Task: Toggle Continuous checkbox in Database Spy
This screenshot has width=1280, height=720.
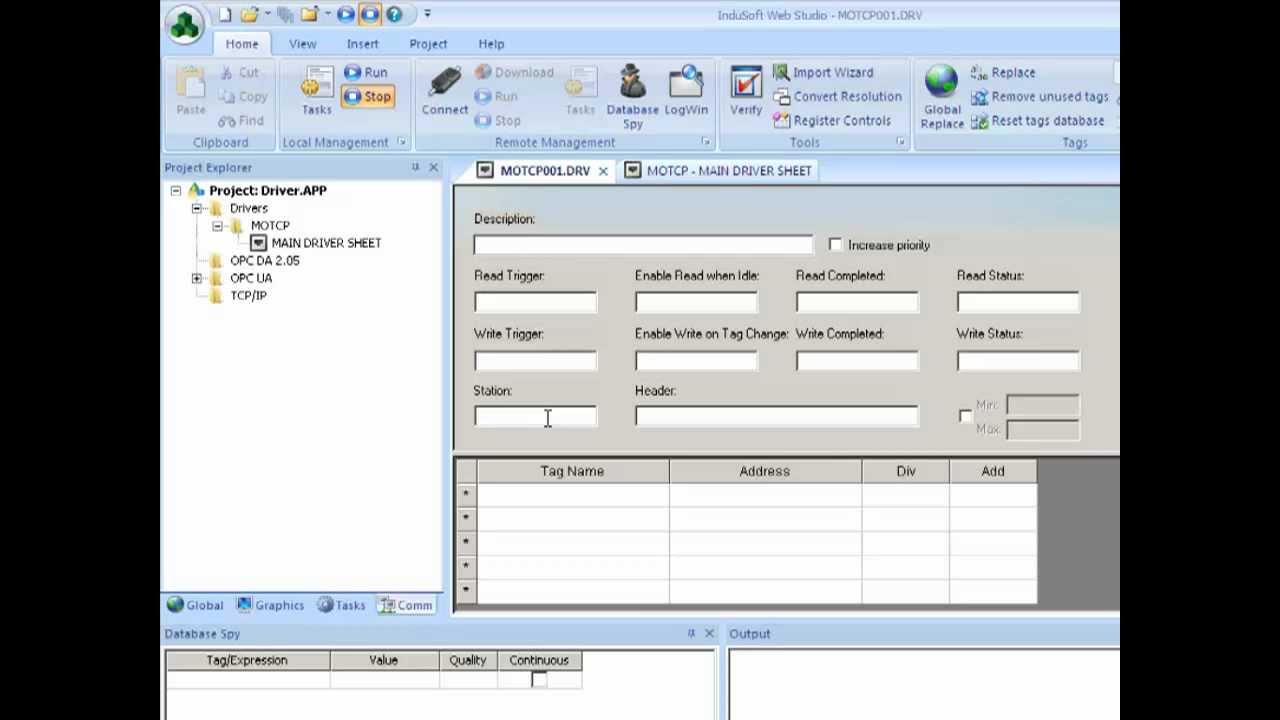Action: click(539, 680)
